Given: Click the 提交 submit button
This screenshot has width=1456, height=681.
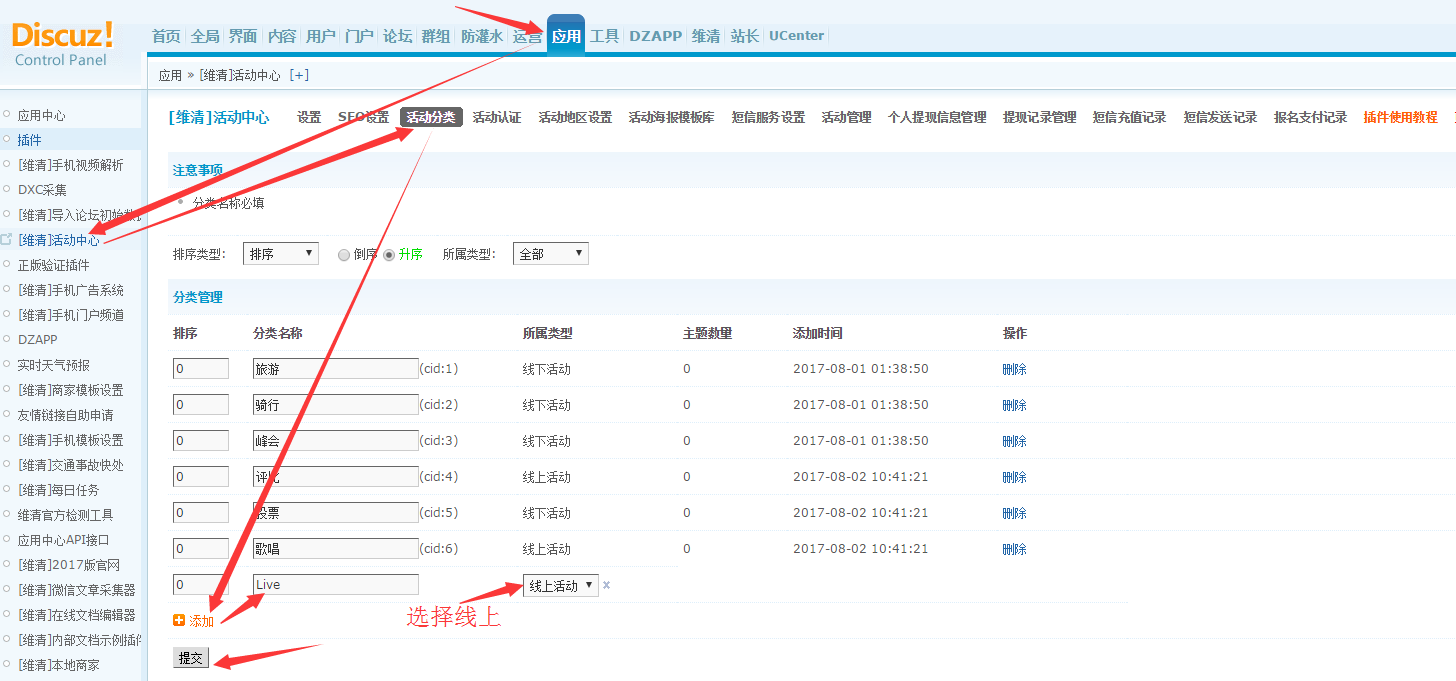Looking at the screenshot, I should pyautogui.click(x=191, y=657).
